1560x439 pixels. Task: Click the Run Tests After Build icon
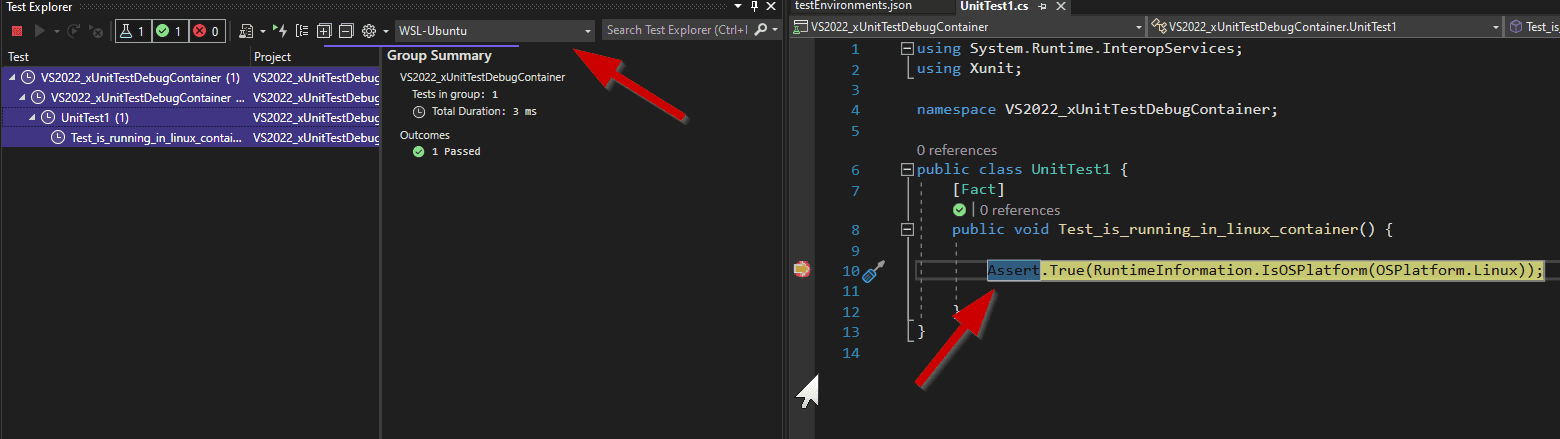(x=279, y=31)
